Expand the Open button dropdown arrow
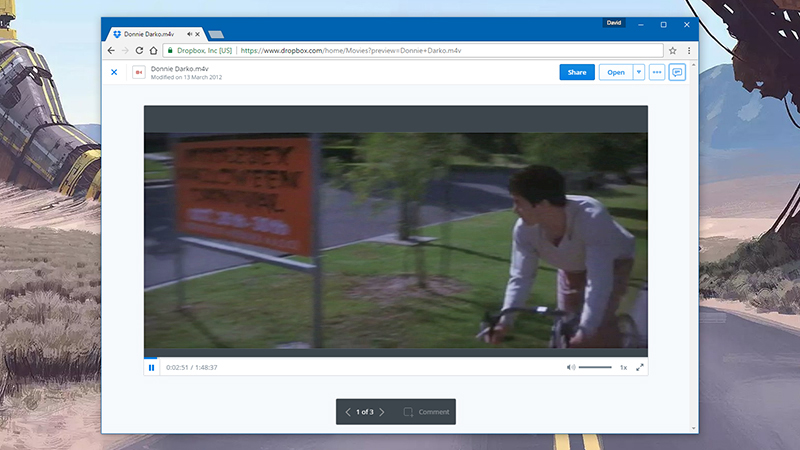 click(x=639, y=72)
